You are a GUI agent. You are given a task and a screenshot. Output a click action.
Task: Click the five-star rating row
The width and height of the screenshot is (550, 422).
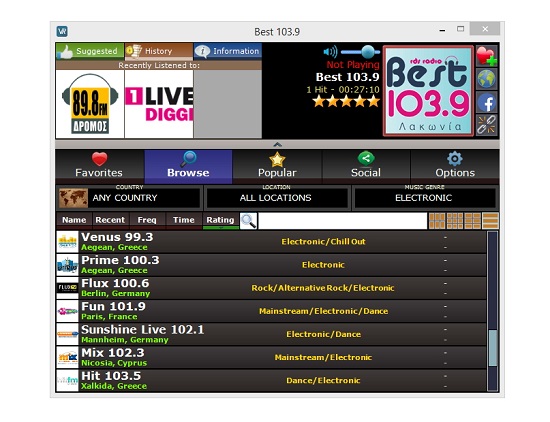[346, 102]
